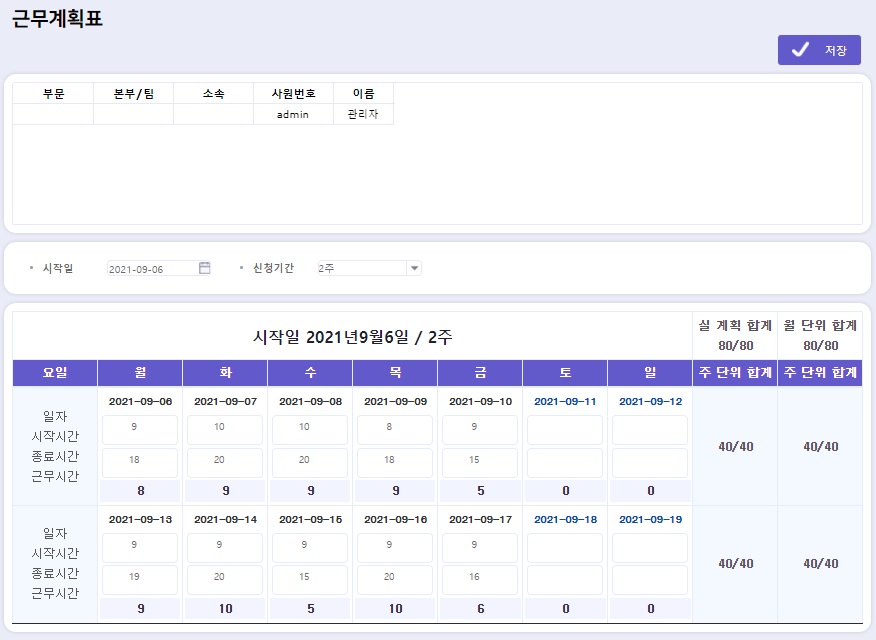Viewport: 876px width, 640px height.
Task: Select the admin employee number cell
Action: (x=293, y=114)
